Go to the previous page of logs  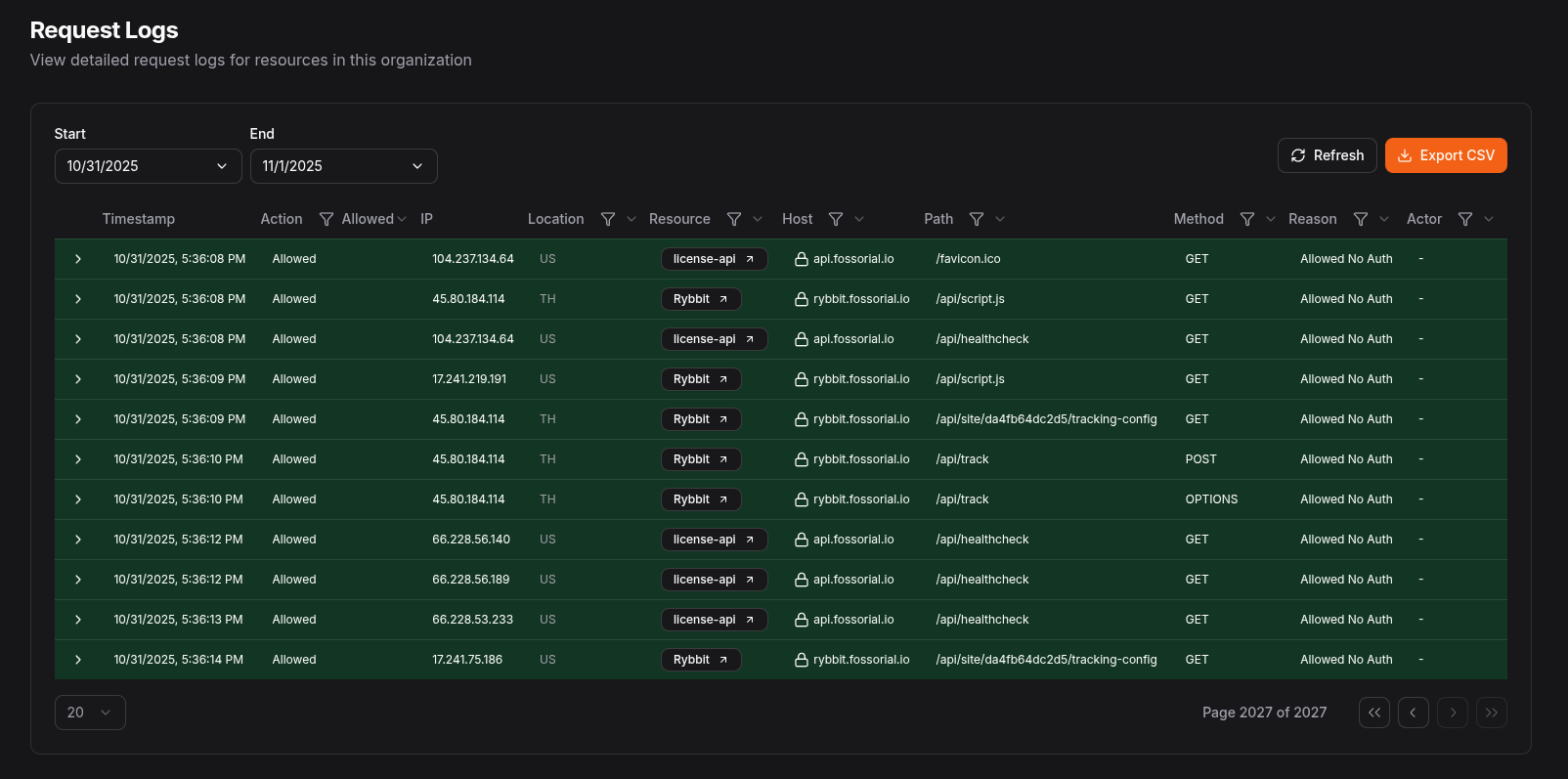click(x=1413, y=713)
